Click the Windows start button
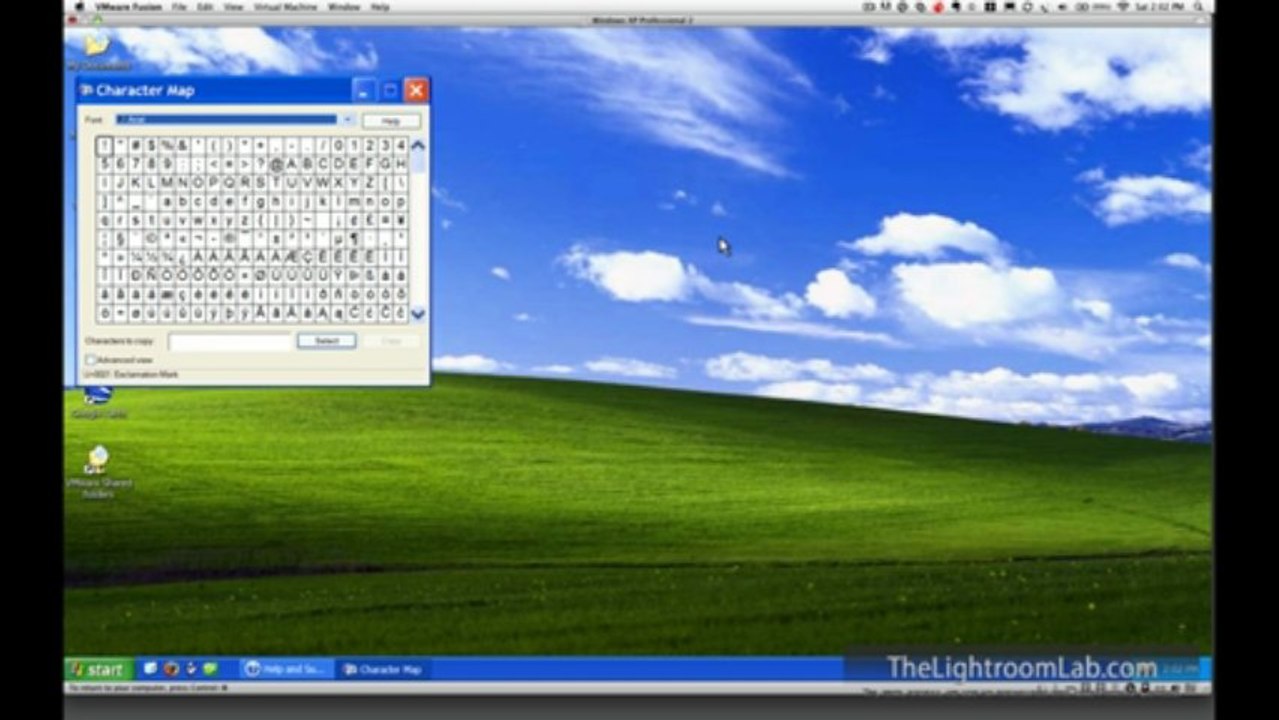1279x720 pixels. click(x=98, y=669)
